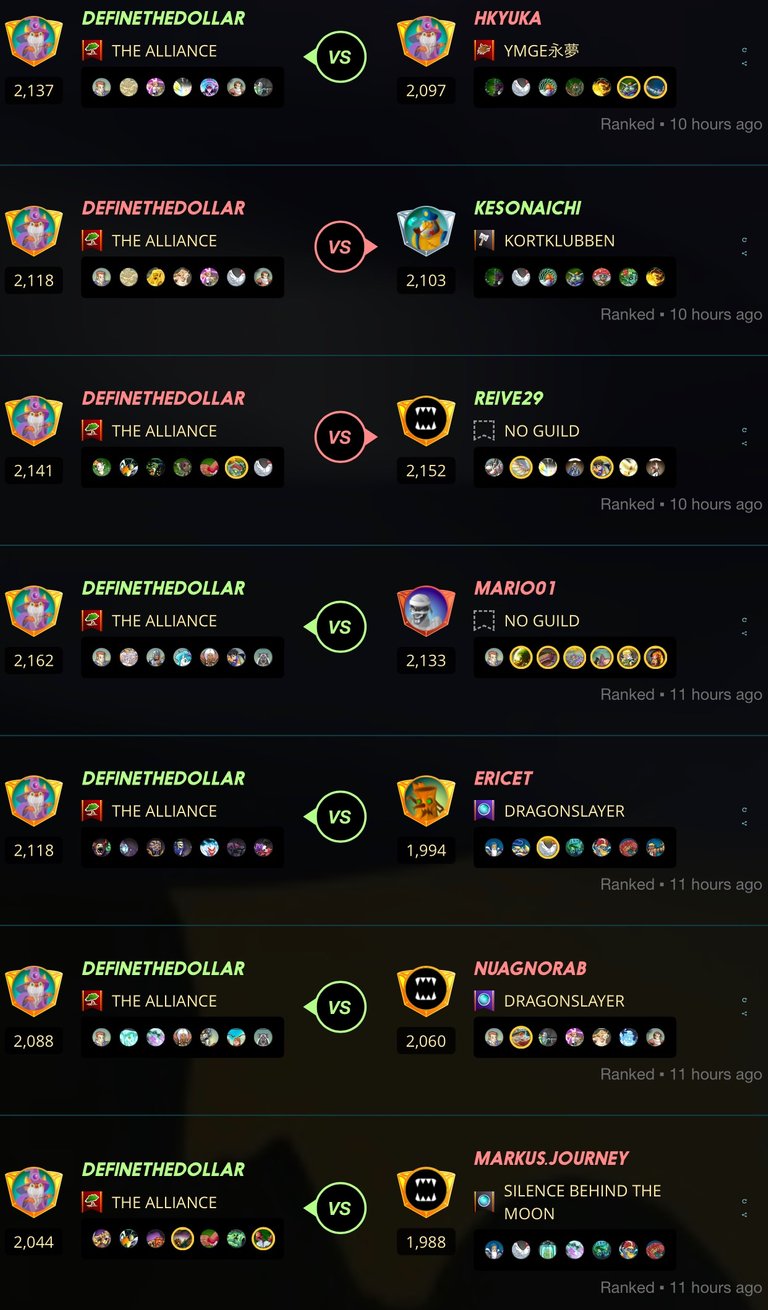Click MARIO01's helmeted avatar icon

(x=426, y=611)
